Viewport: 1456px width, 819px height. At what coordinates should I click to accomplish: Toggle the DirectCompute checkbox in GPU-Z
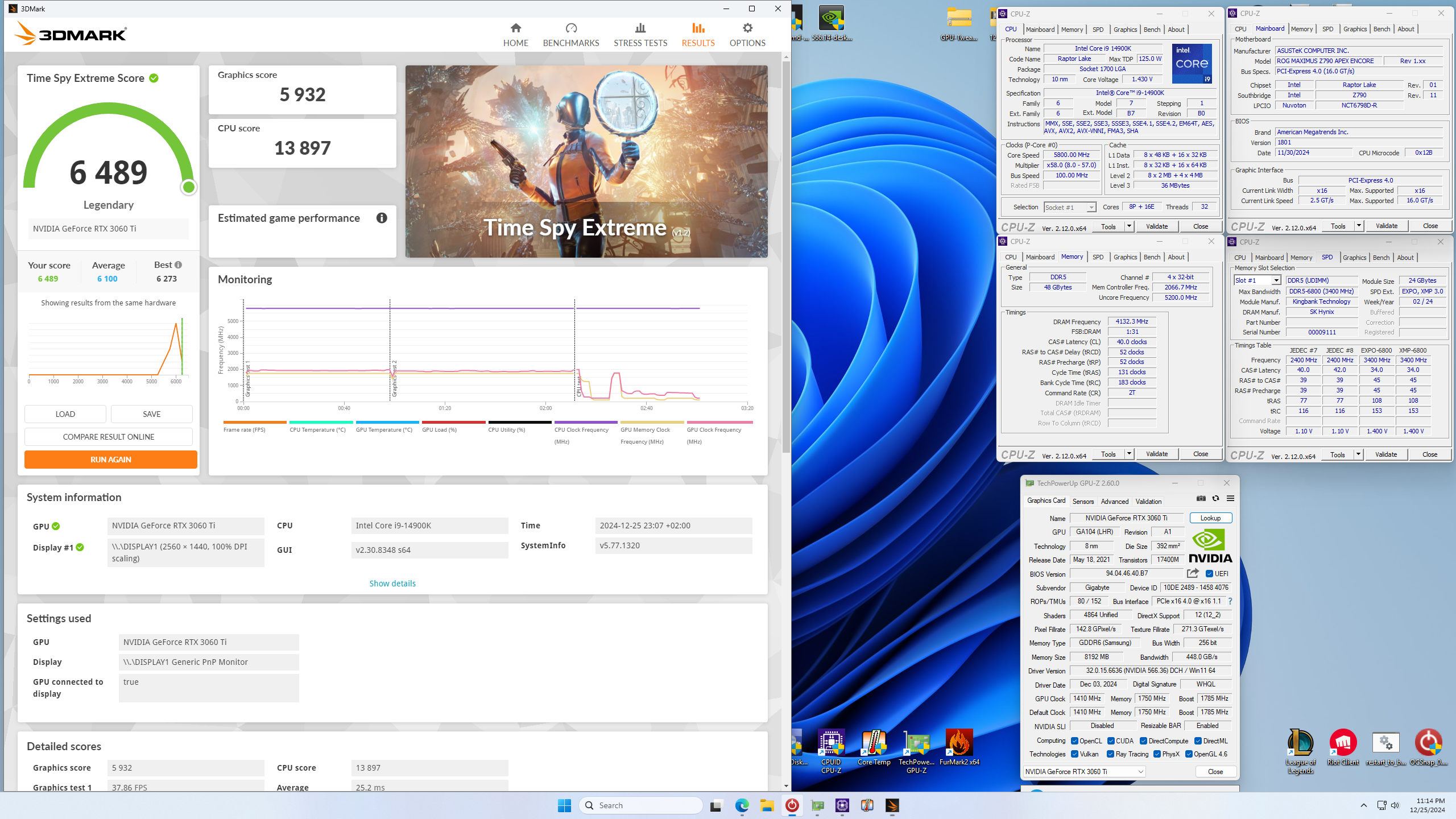pyautogui.click(x=1143, y=741)
